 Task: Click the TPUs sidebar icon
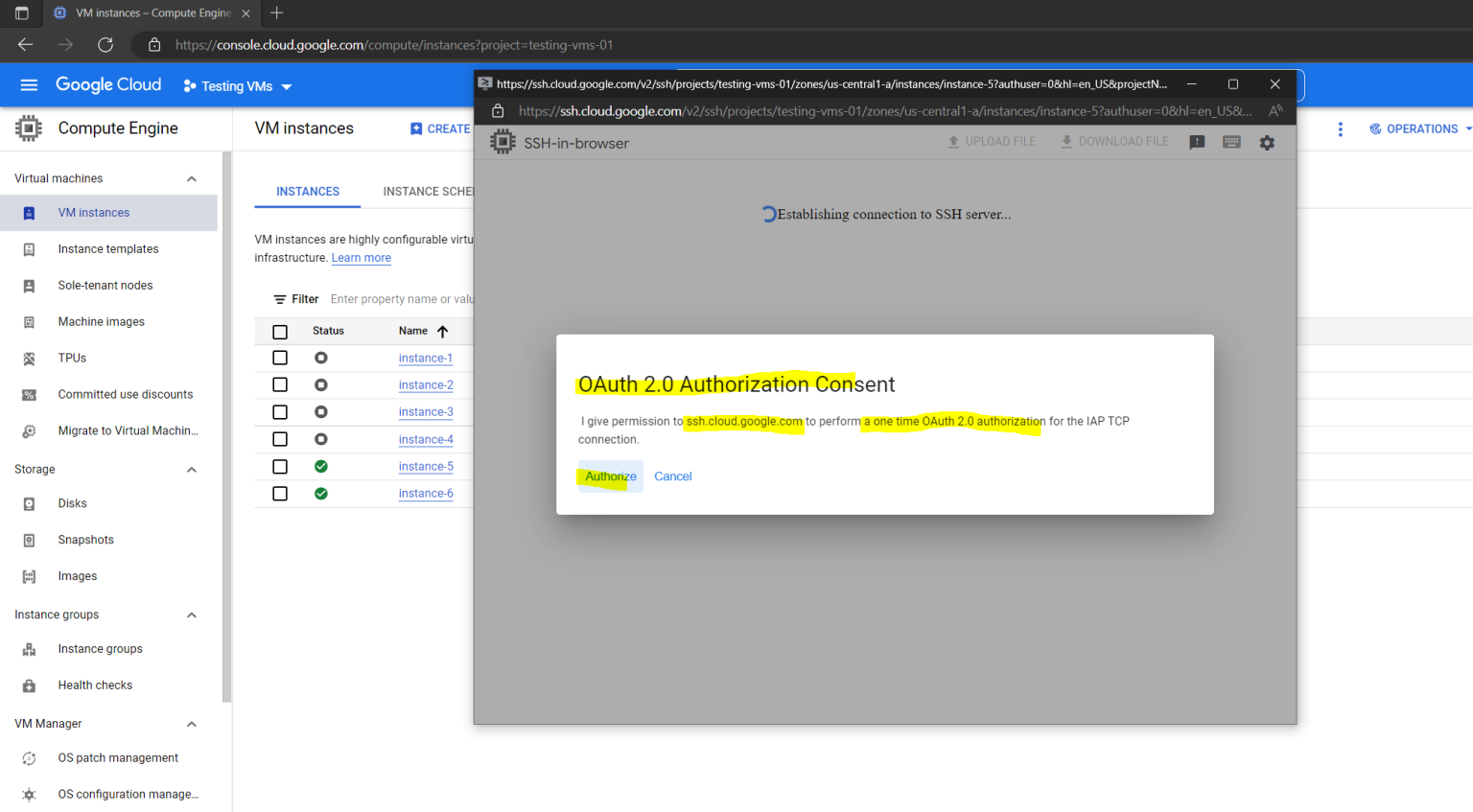pyautogui.click(x=29, y=358)
